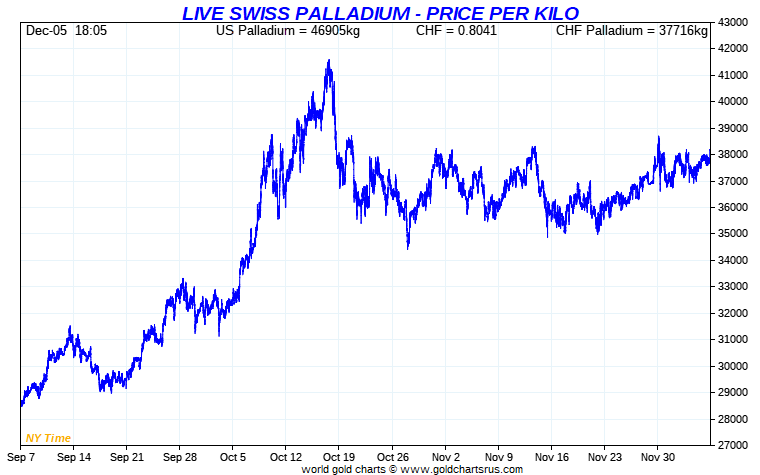
Task: Click the goldchartsrus.com credit line
Action: (412, 469)
